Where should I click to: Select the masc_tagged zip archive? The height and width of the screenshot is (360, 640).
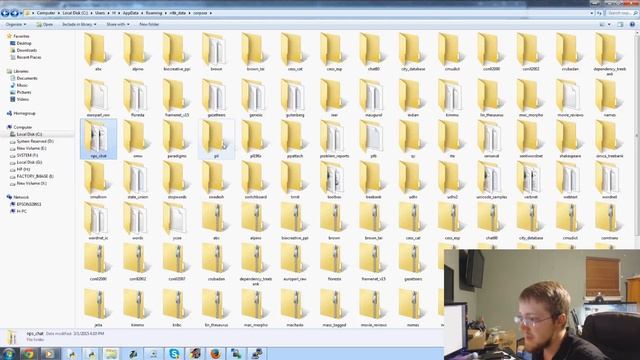point(334,307)
